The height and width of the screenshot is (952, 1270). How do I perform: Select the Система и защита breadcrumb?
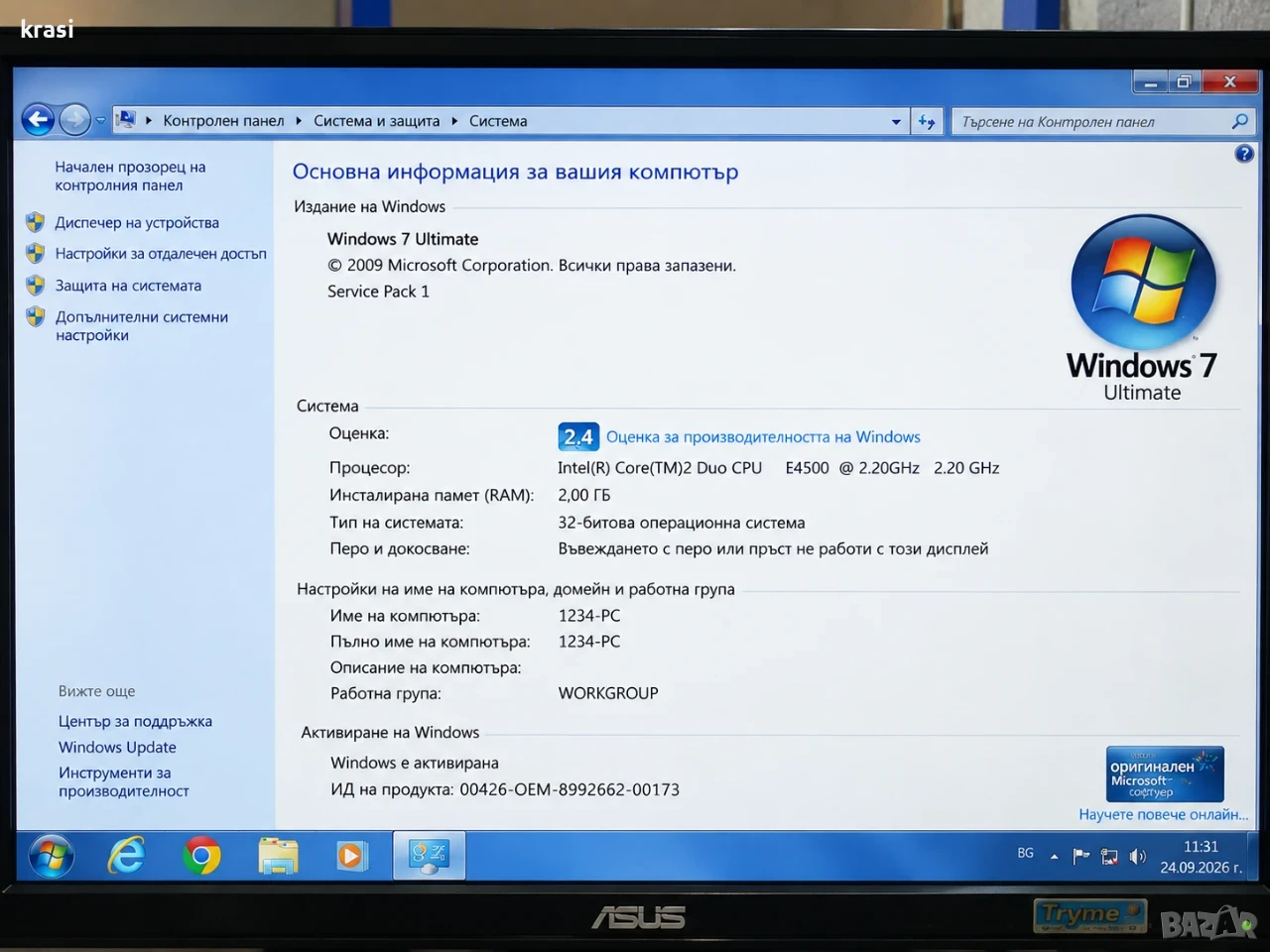click(x=376, y=121)
